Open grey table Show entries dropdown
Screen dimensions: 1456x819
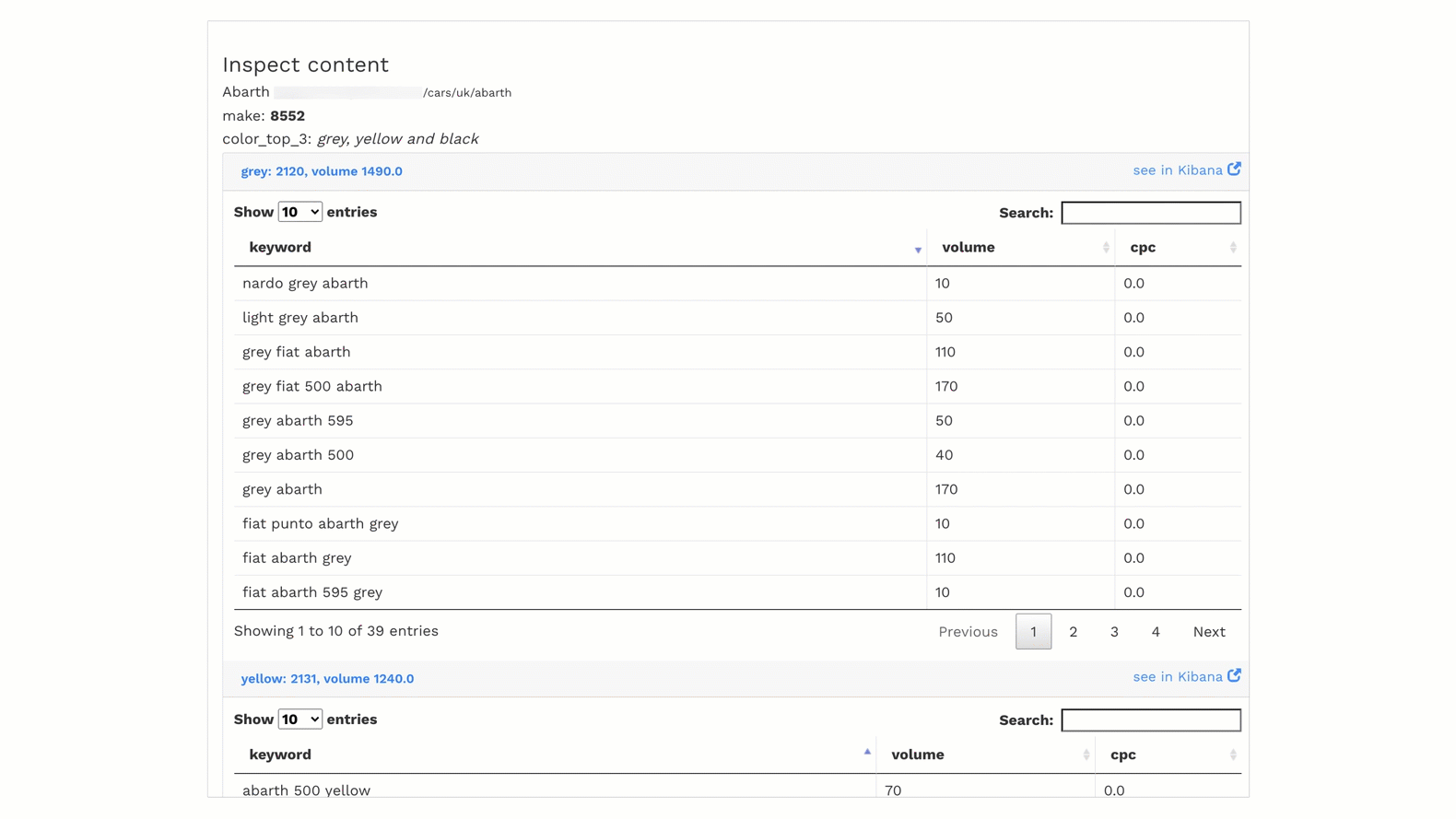tap(299, 212)
